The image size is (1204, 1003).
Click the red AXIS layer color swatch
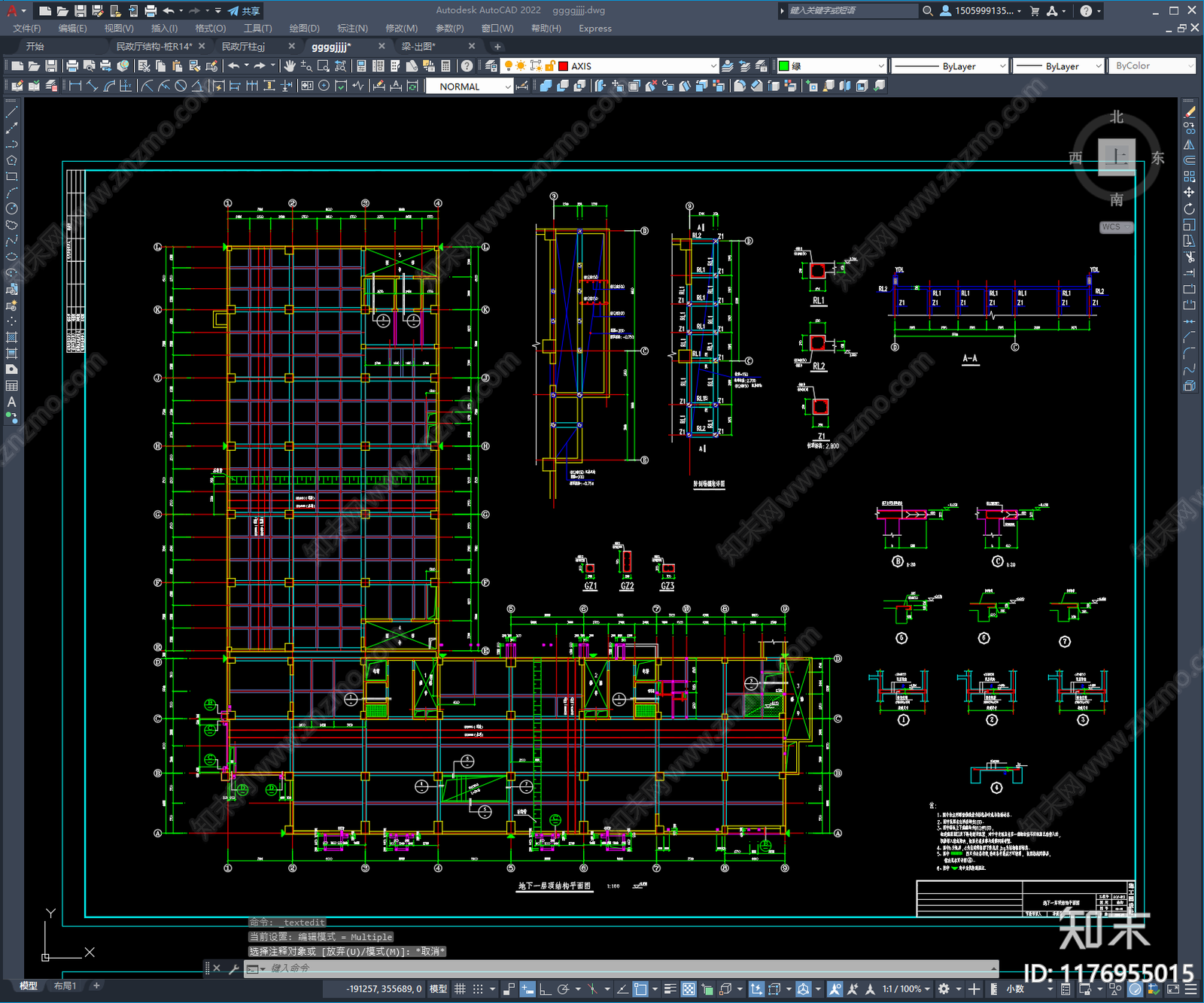click(563, 66)
